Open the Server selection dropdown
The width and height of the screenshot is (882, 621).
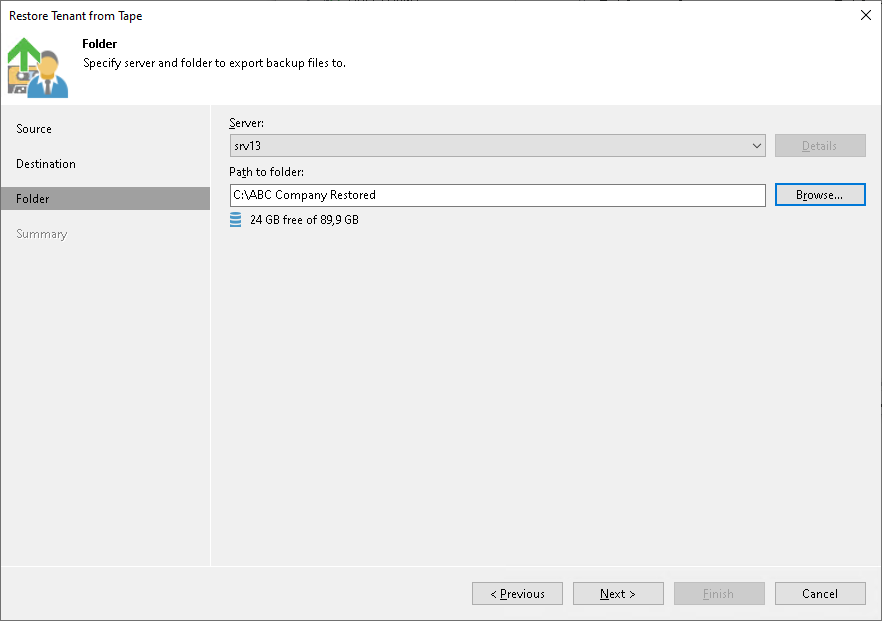pos(497,145)
